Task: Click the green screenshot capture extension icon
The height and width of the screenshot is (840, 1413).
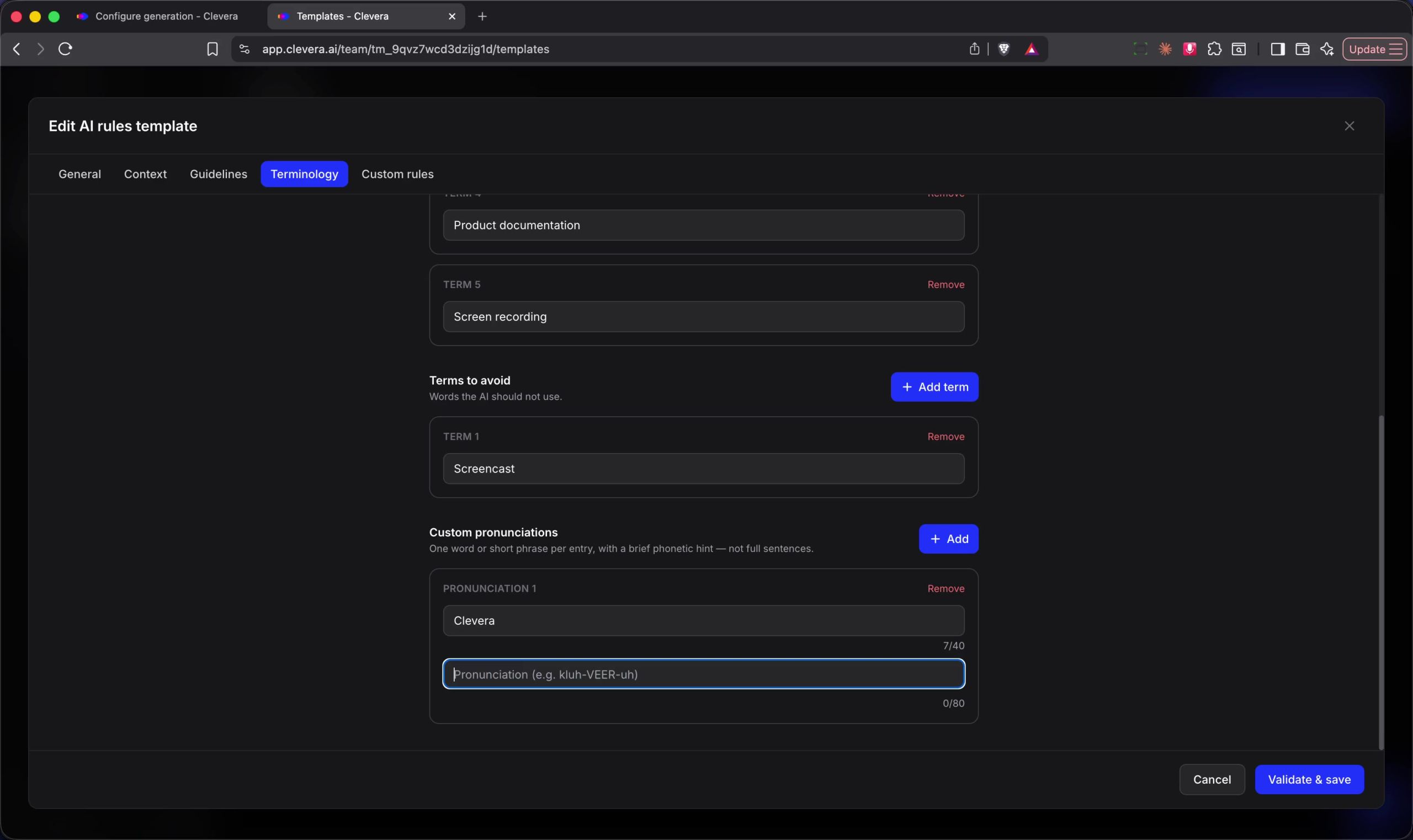Action: coord(1140,49)
